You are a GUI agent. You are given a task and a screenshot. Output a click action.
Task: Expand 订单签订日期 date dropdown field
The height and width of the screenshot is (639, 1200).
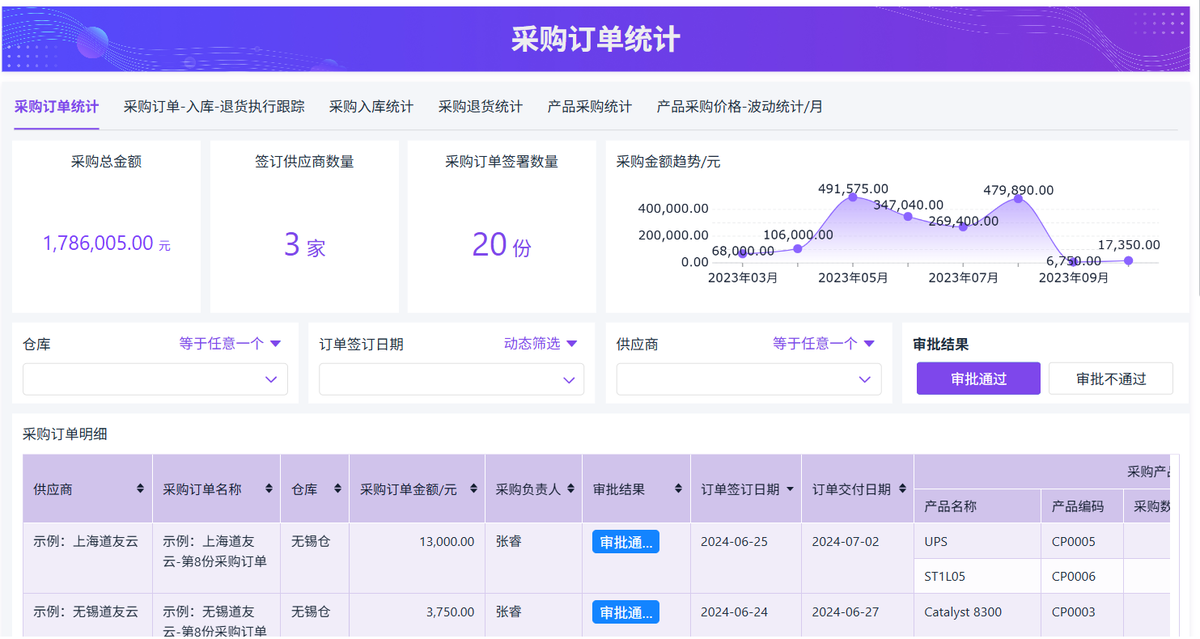coord(451,379)
